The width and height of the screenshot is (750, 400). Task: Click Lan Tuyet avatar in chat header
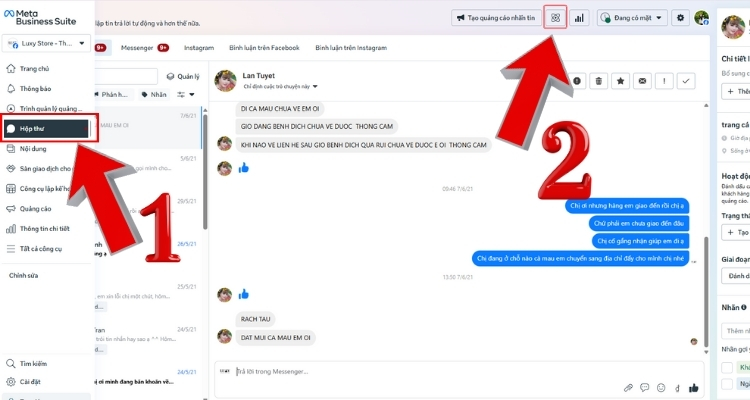(x=225, y=81)
